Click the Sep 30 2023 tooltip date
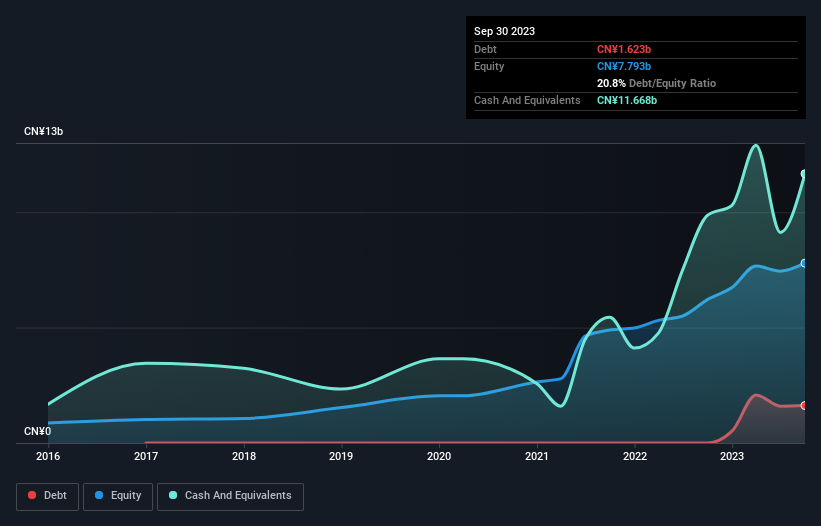The height and width of the screenshot is (526, 821). coord(504,31)
